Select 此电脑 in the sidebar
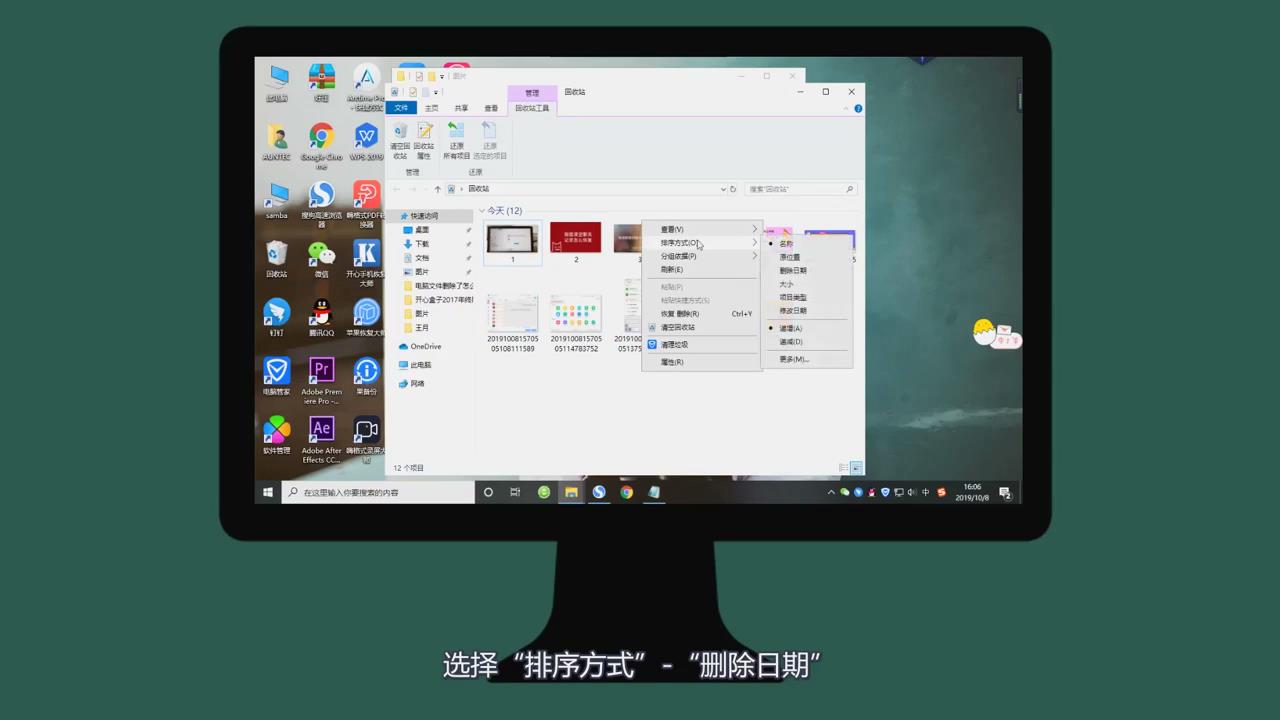 pos(421,365)
